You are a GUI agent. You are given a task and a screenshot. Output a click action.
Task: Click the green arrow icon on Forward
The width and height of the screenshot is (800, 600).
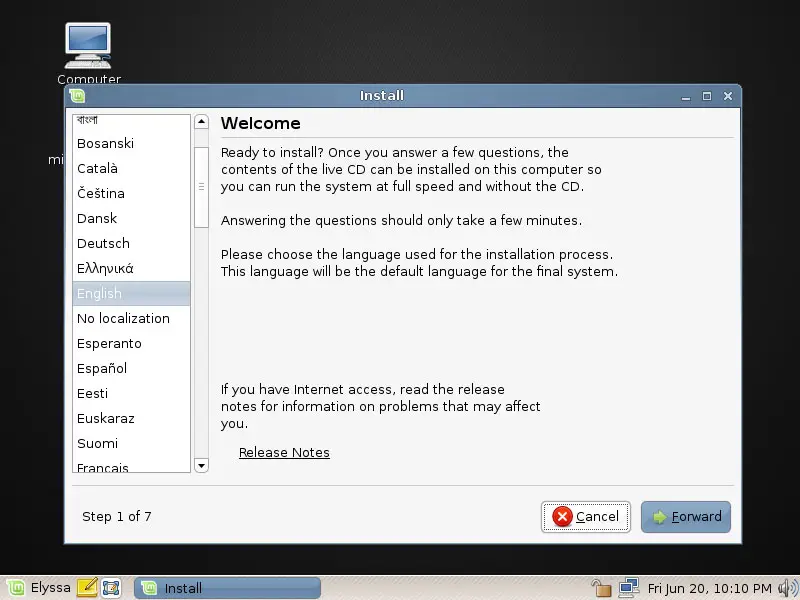[x=660, y=517]
